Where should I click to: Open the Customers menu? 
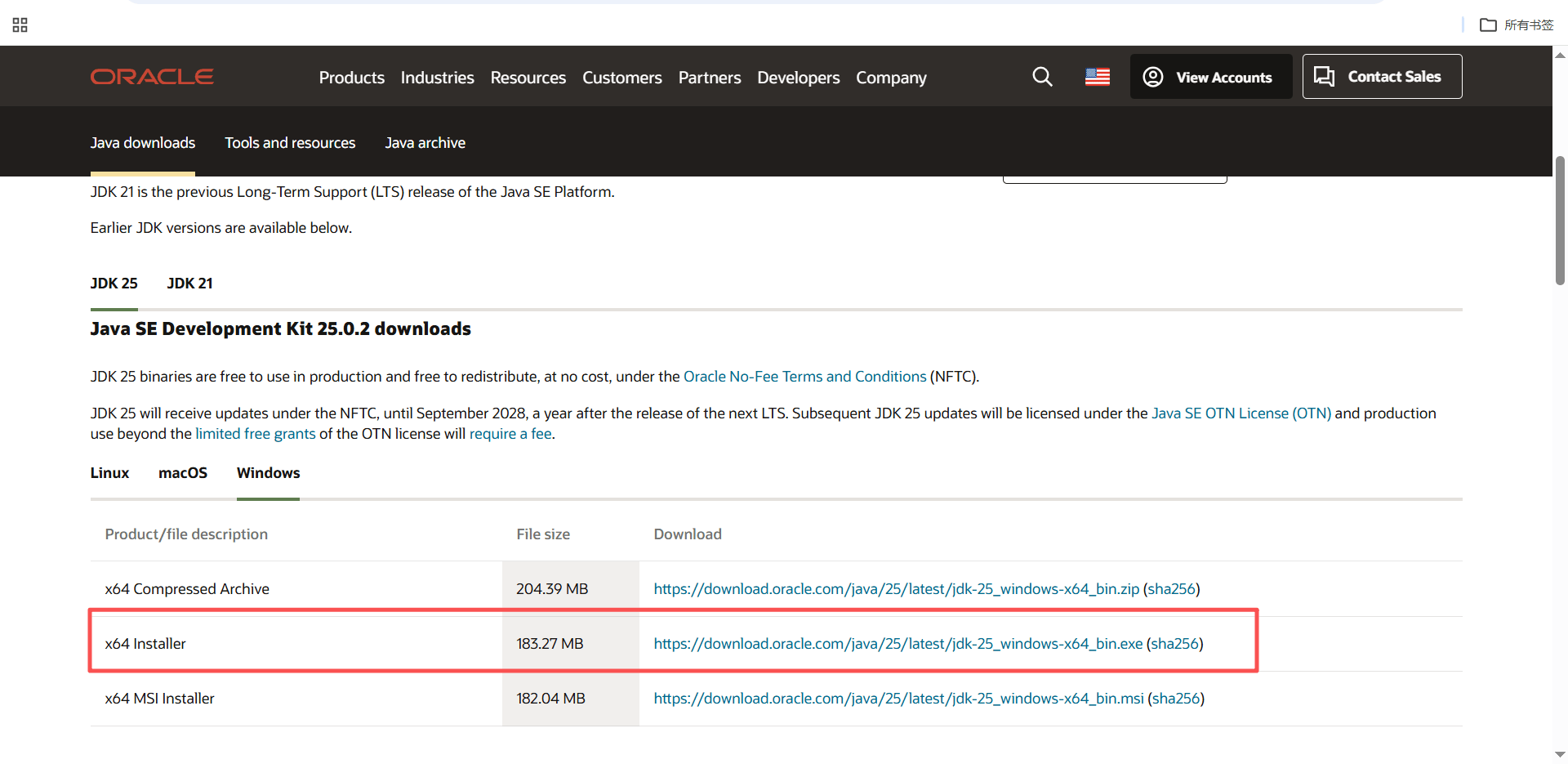pyautogui.click(x=622, y=78)
